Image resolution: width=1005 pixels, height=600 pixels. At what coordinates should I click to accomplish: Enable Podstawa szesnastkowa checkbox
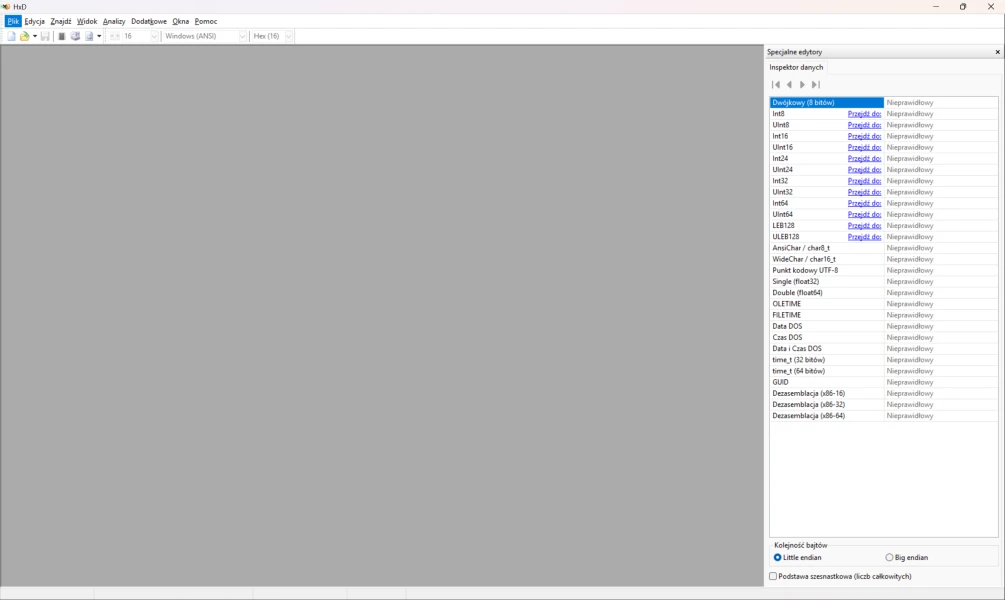(x=773, y=576)
